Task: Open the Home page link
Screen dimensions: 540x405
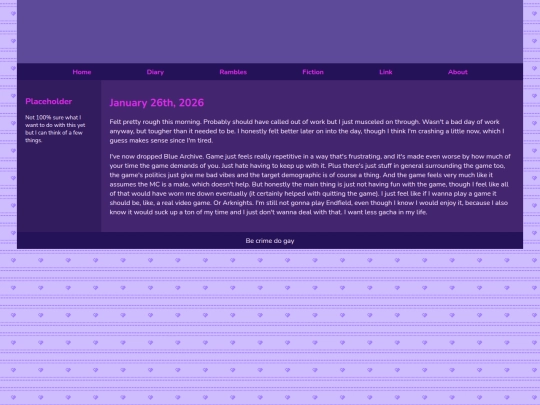Action: coord(82,72)
